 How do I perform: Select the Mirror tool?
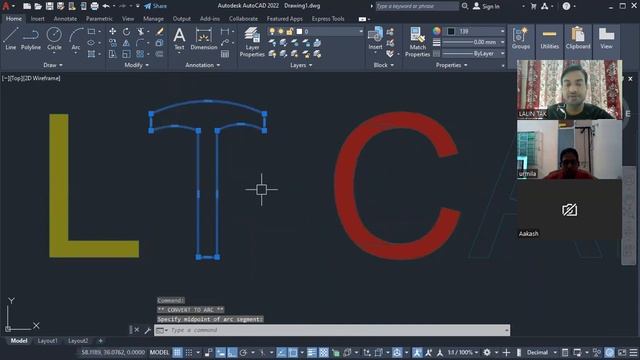point(127,42)
